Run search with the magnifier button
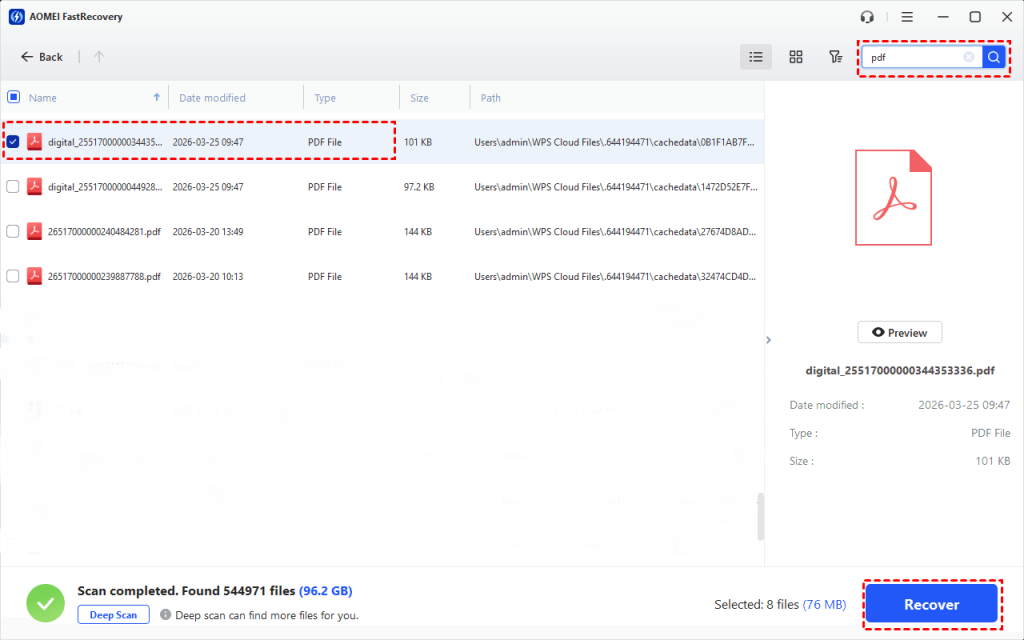The image size is (1024, 640). point(993,57)
